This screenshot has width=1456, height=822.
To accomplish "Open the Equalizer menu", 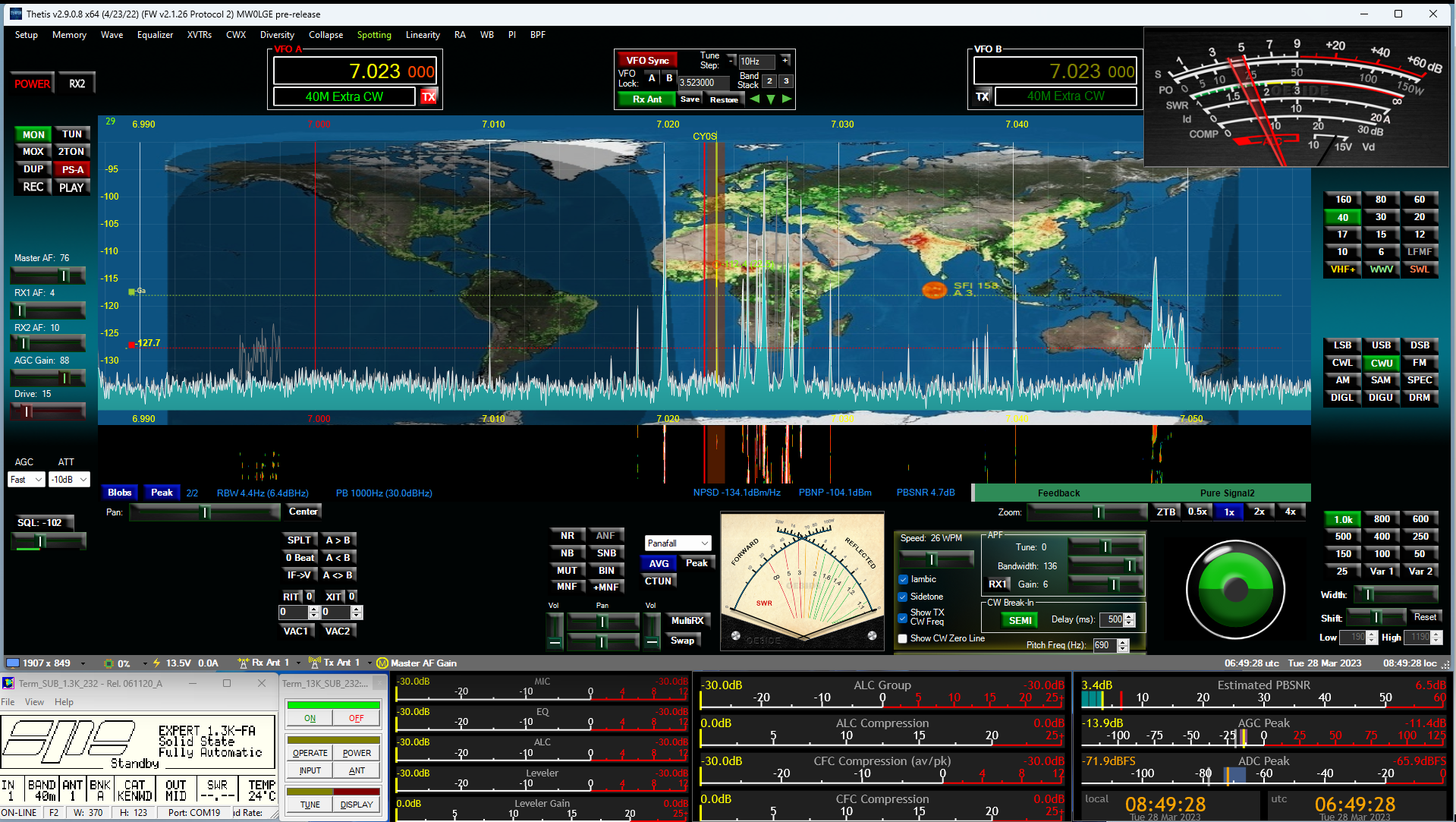I will click(155, 35).
